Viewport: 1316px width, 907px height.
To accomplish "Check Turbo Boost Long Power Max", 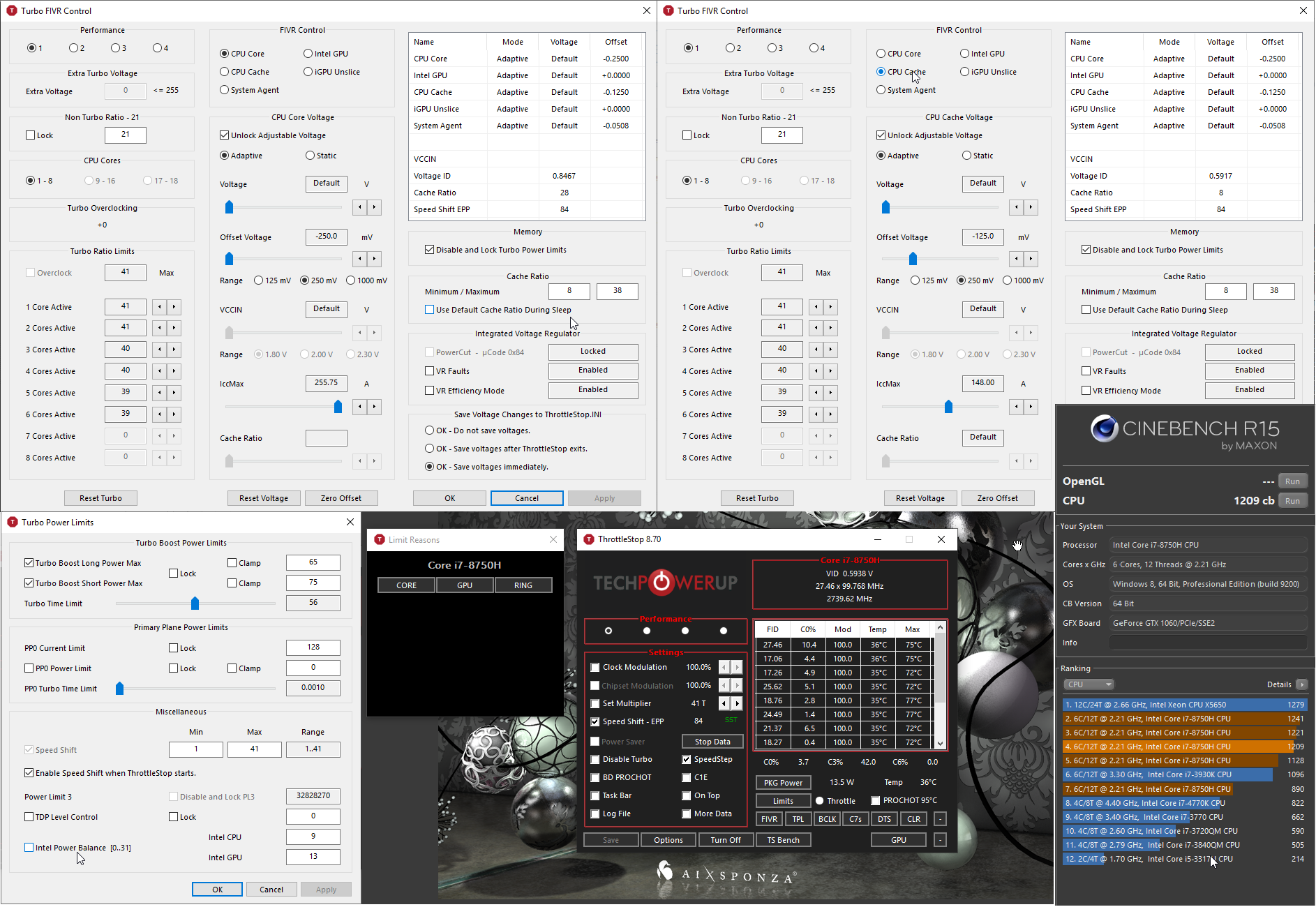I will point(29,563).
